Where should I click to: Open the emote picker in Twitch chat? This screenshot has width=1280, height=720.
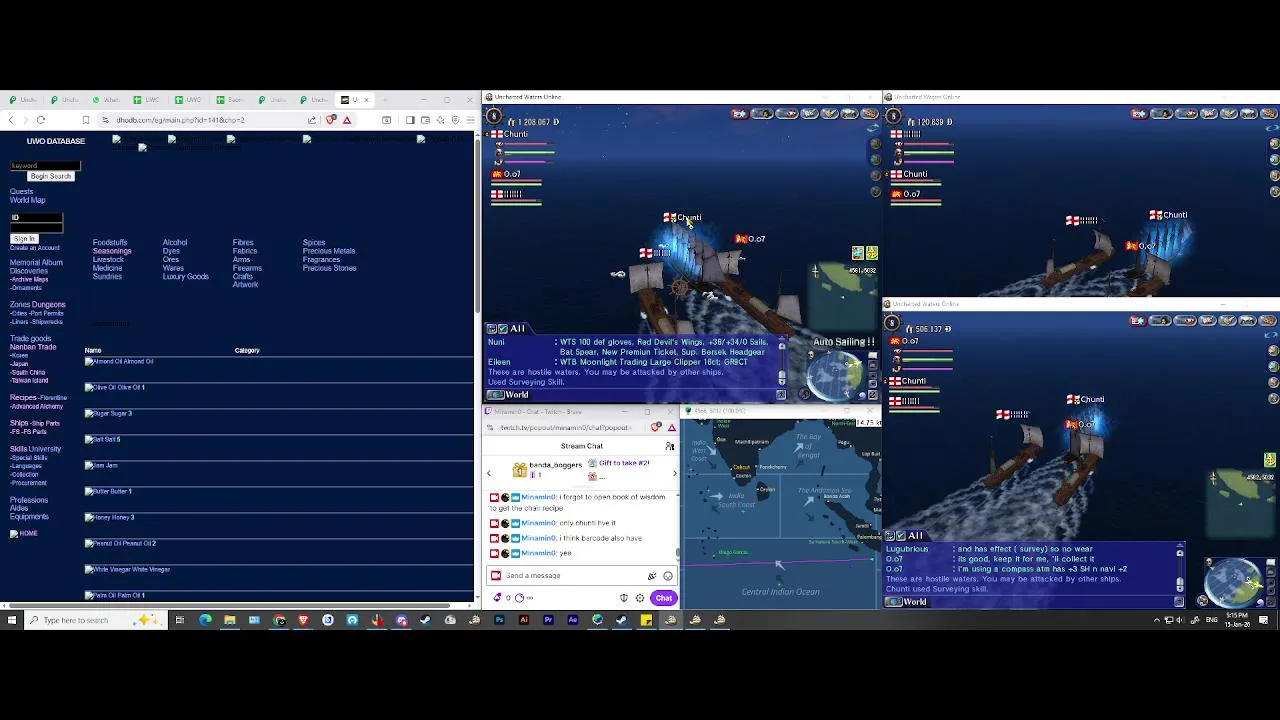(x=668, y=575)
